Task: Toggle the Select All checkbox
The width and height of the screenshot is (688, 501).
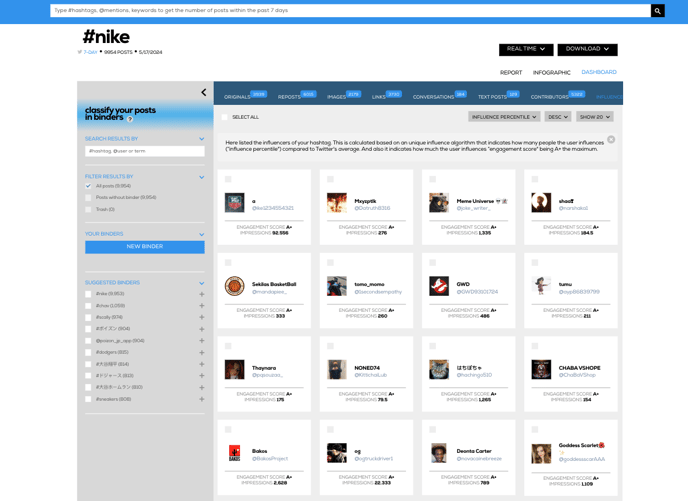Action: [225, 117]
